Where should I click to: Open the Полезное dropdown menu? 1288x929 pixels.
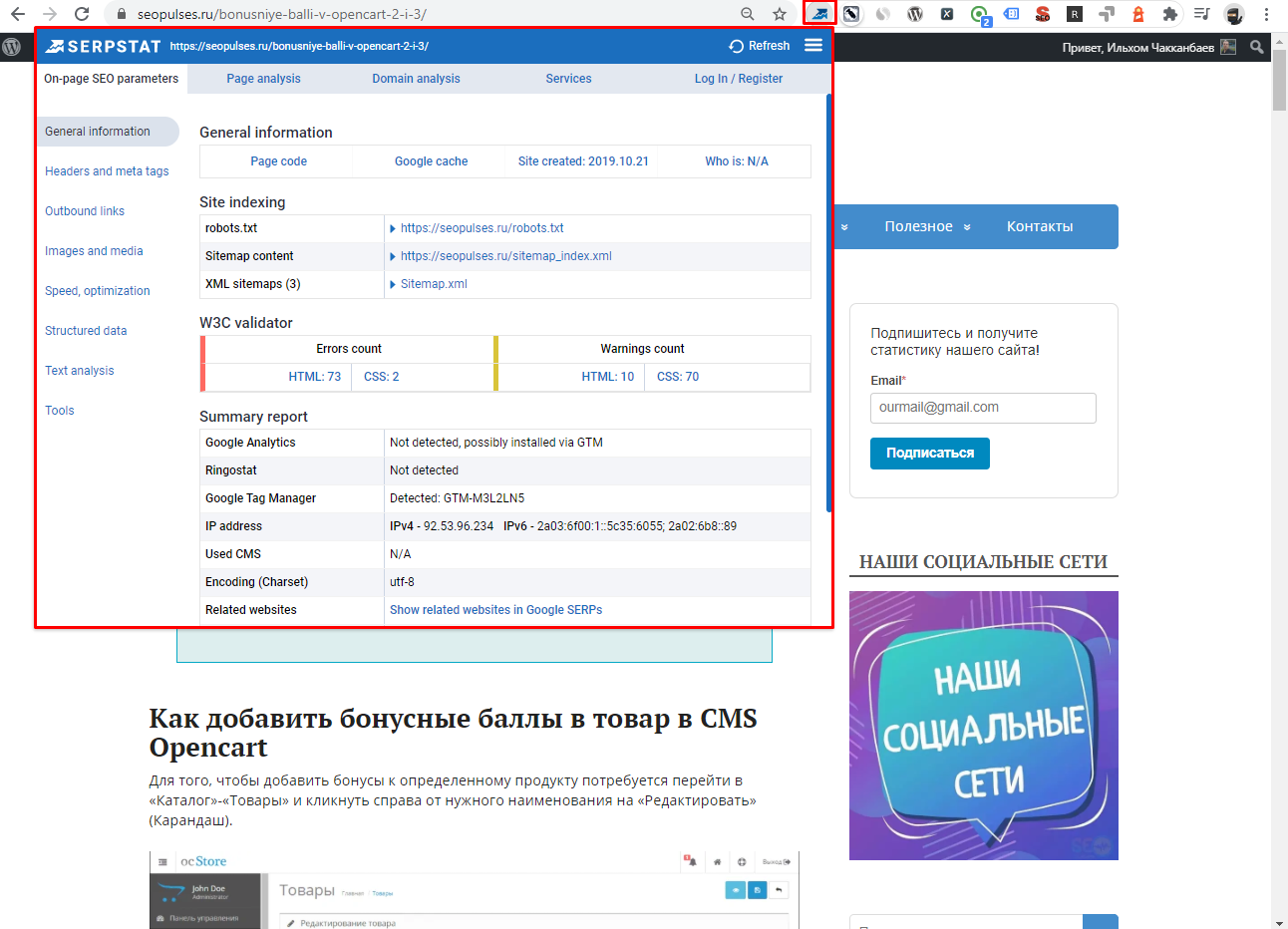927,226
